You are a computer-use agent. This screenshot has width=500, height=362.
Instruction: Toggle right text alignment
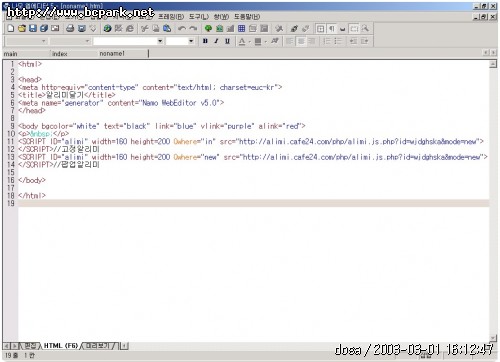[312, 41]
